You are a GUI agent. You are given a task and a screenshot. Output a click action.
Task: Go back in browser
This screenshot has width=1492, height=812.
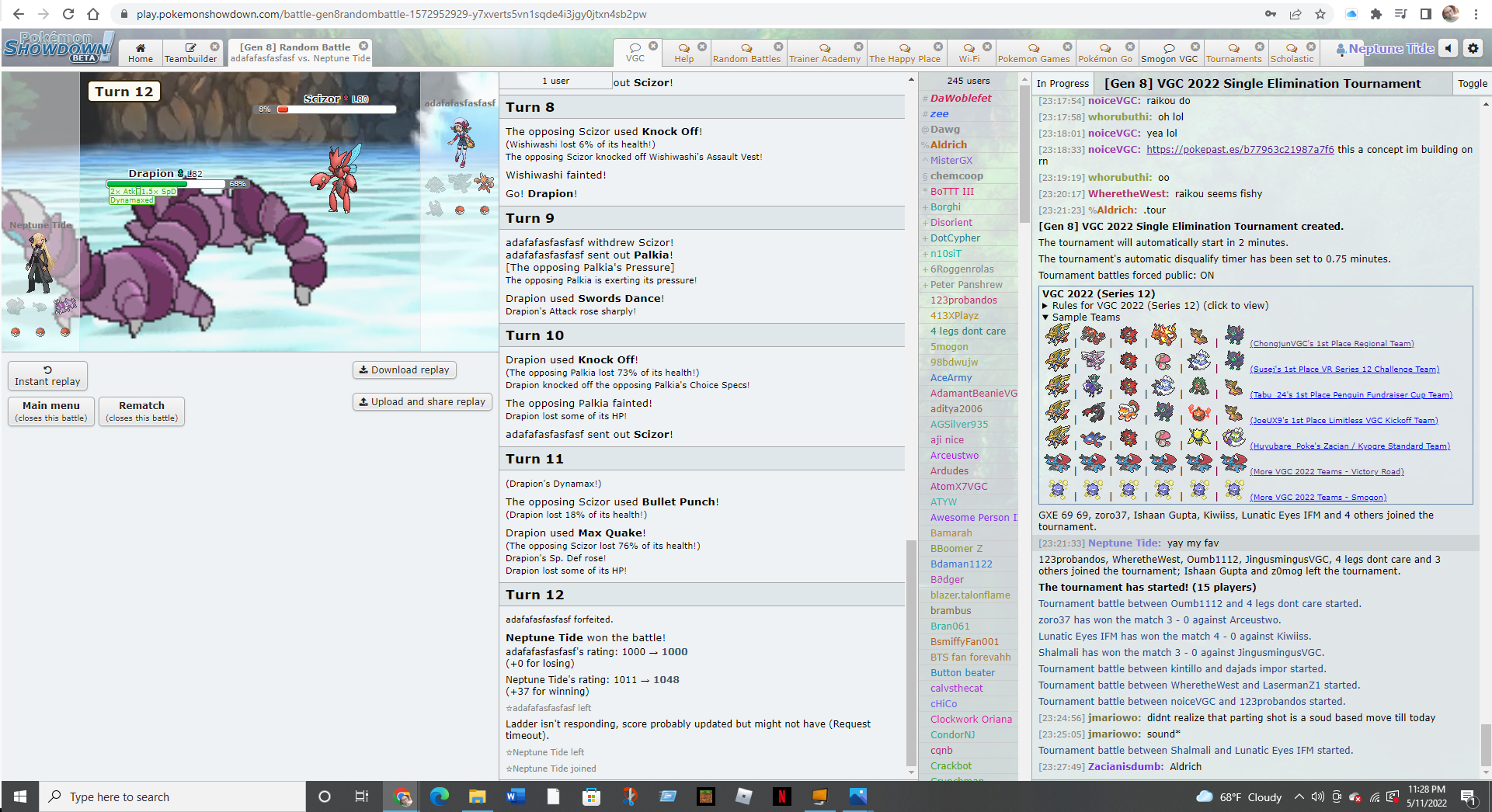(19, 14)
